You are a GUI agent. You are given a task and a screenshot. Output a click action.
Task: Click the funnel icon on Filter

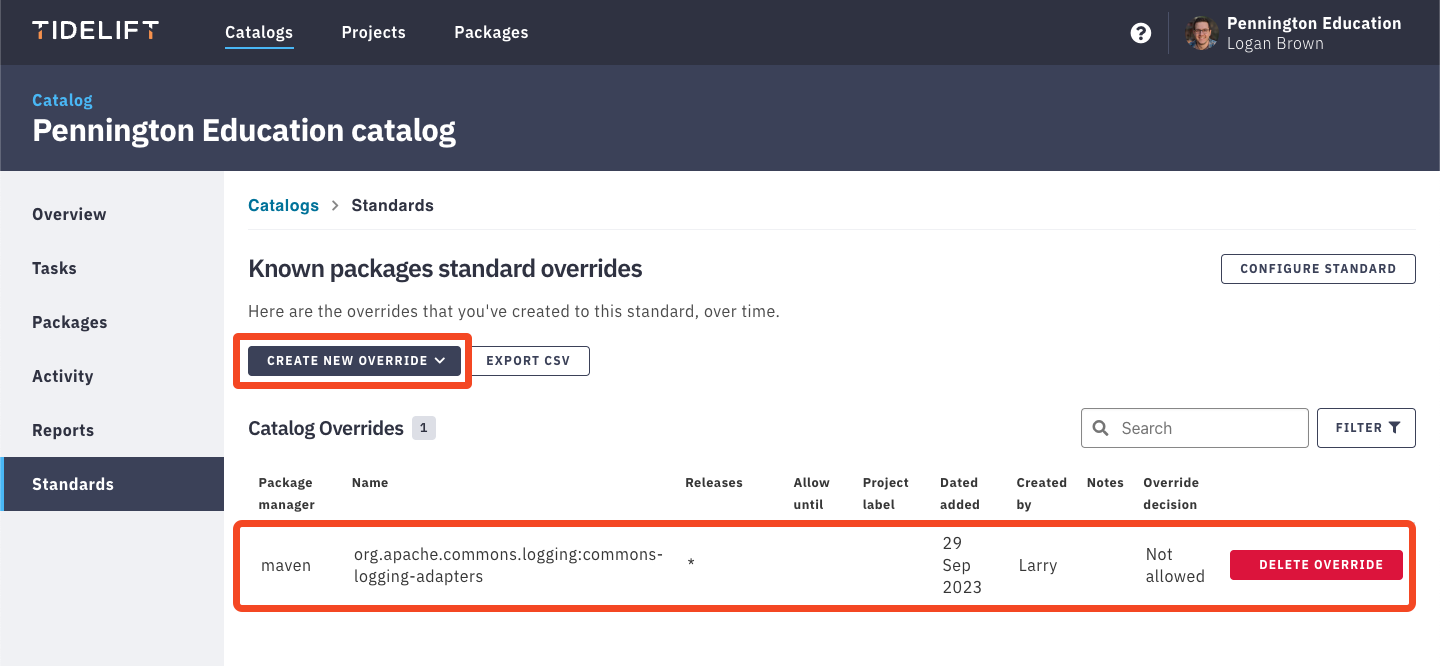tap(1394, 428)
